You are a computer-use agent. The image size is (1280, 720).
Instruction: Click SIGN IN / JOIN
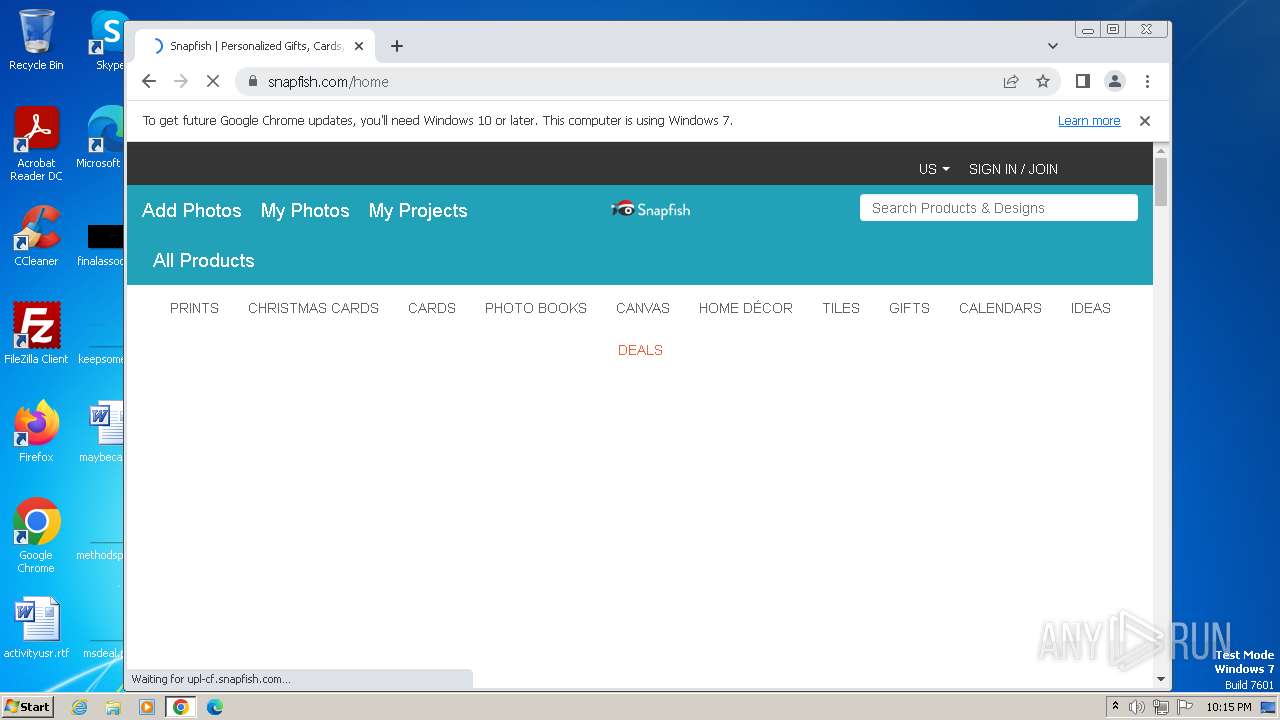[x=1013, y=169]
